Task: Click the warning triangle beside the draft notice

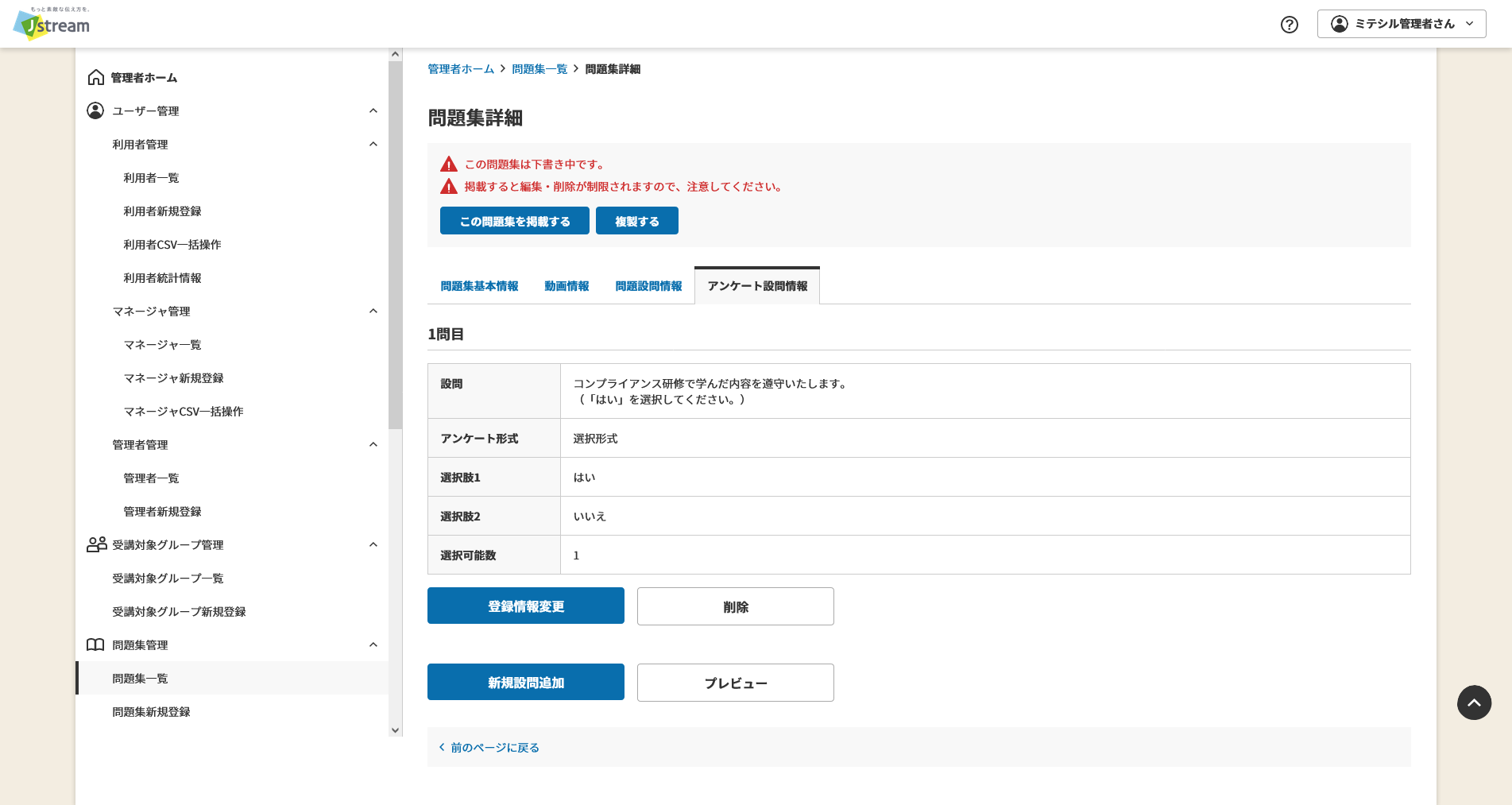Action: (x=448, y=164)
